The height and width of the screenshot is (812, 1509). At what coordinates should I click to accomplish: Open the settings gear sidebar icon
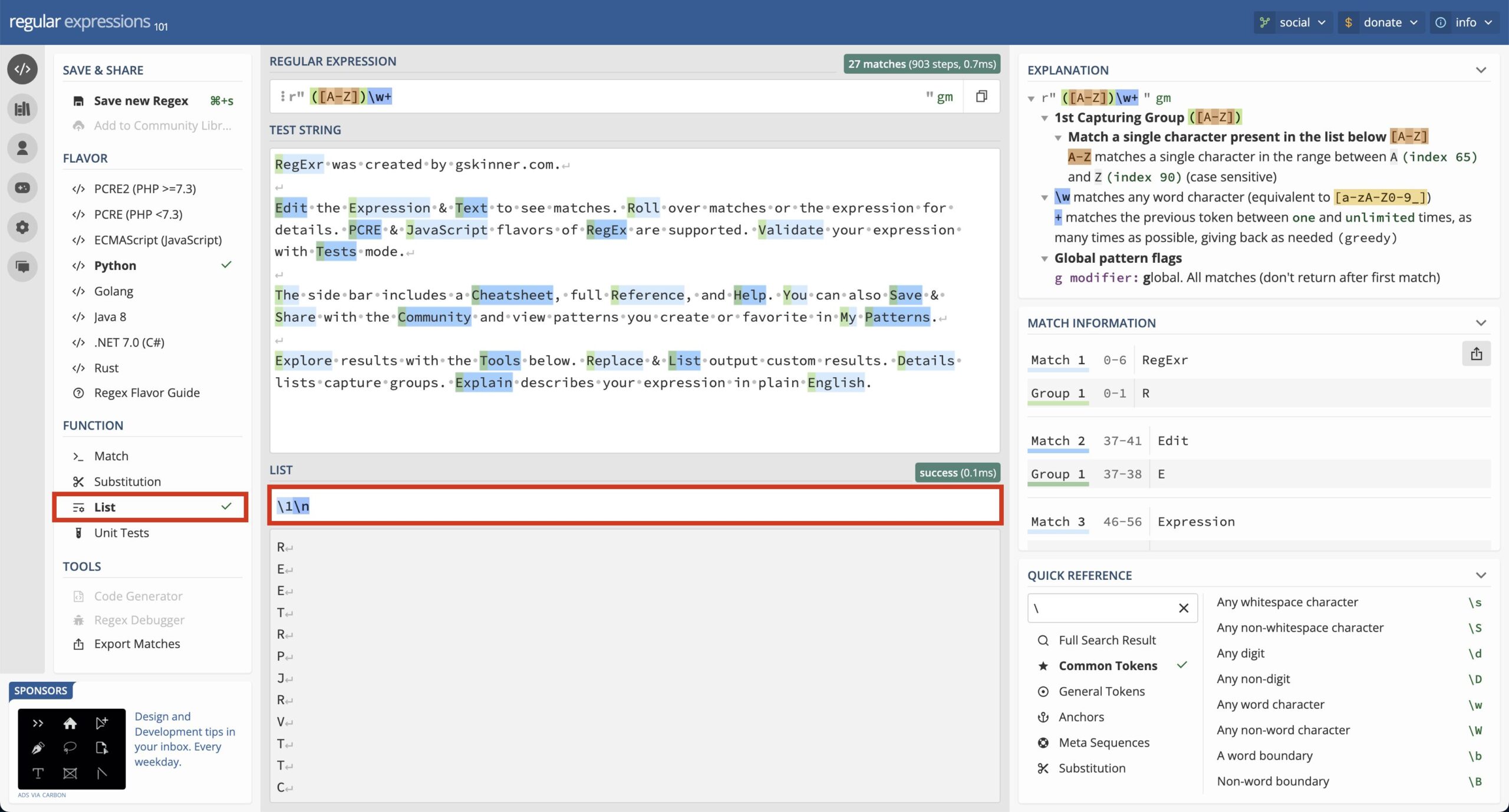click(22, 227)
